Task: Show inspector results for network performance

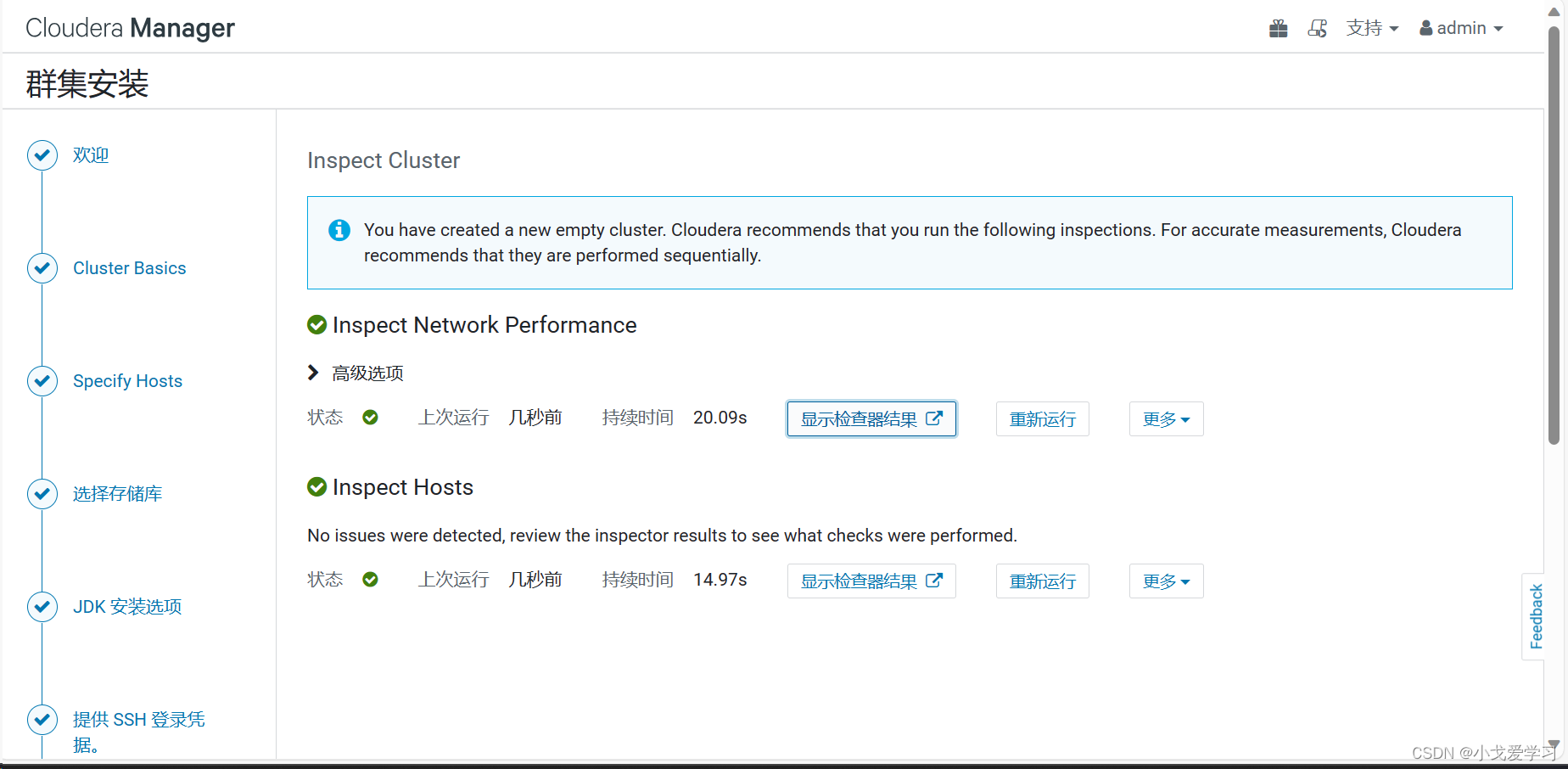Action: pyautogui.click(x=871, y=419)
